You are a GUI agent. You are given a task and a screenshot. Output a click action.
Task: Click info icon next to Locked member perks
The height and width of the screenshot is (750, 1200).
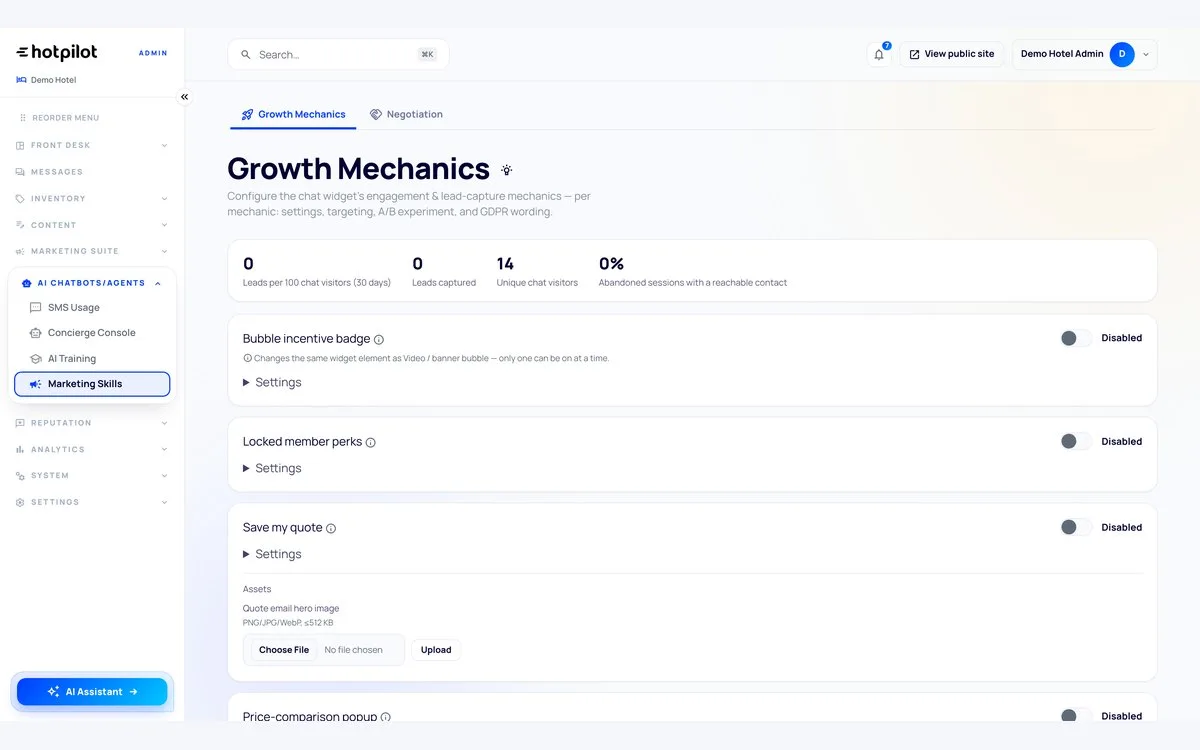coord(371,443)
